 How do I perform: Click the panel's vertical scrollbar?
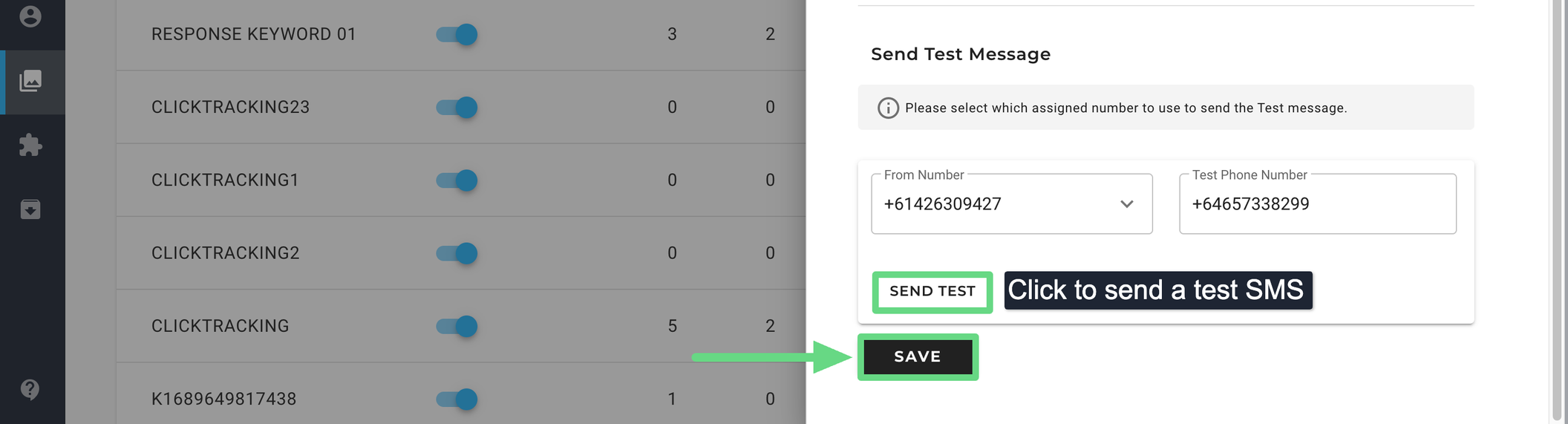[x=1558, y=208]
